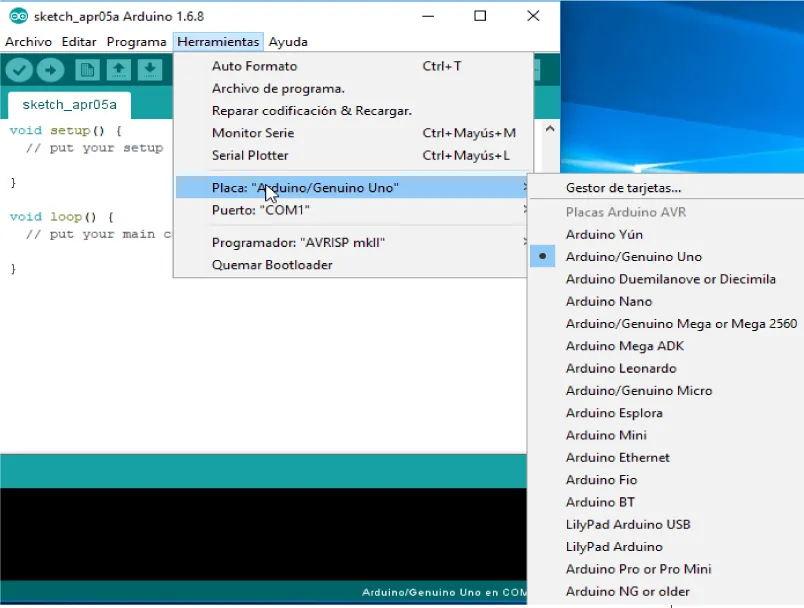Click the Open sketch up-arrow icon

tap(119, 70)
